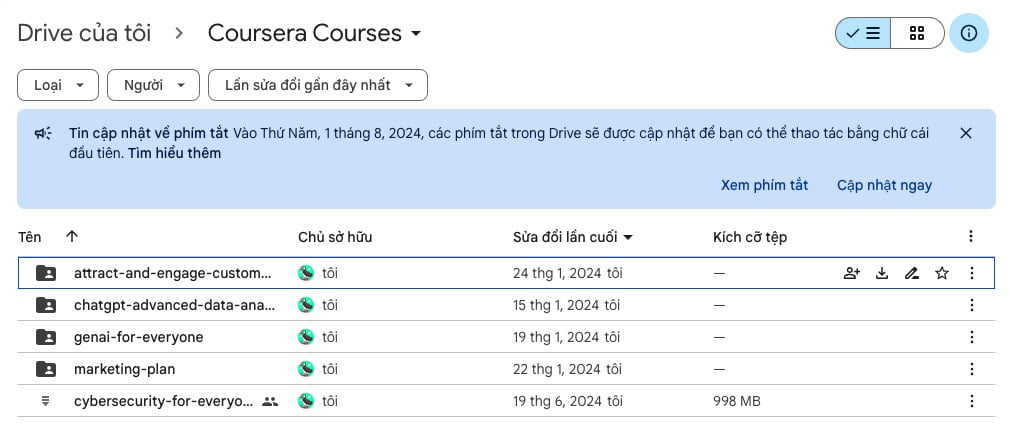Click the 22 thg 1, 2024 date

[556, 369]
